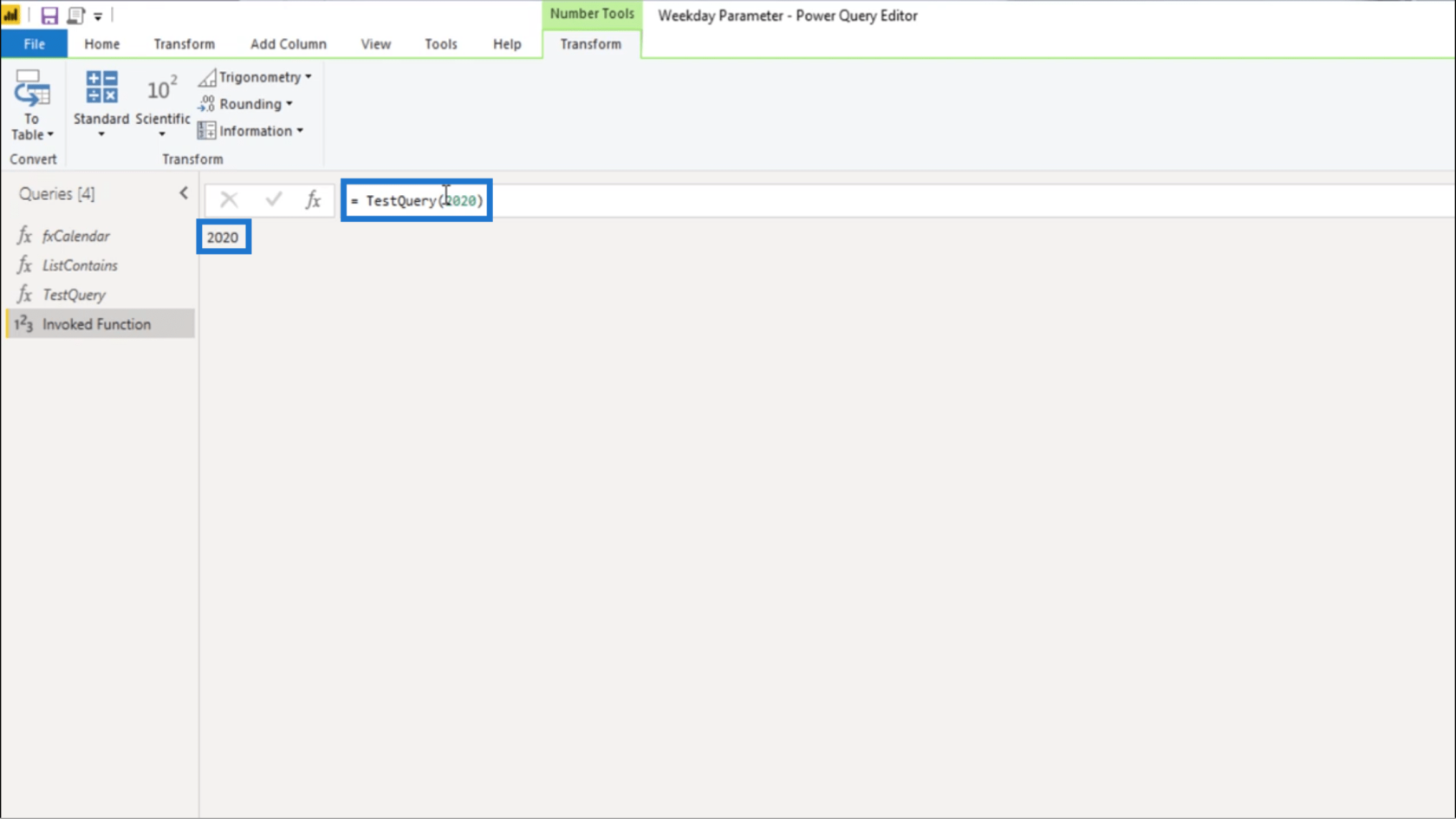The width and height of the screenshot is (1456, 819).
Task: Select the Tools ribbon tab
Action: click(440, 44)
